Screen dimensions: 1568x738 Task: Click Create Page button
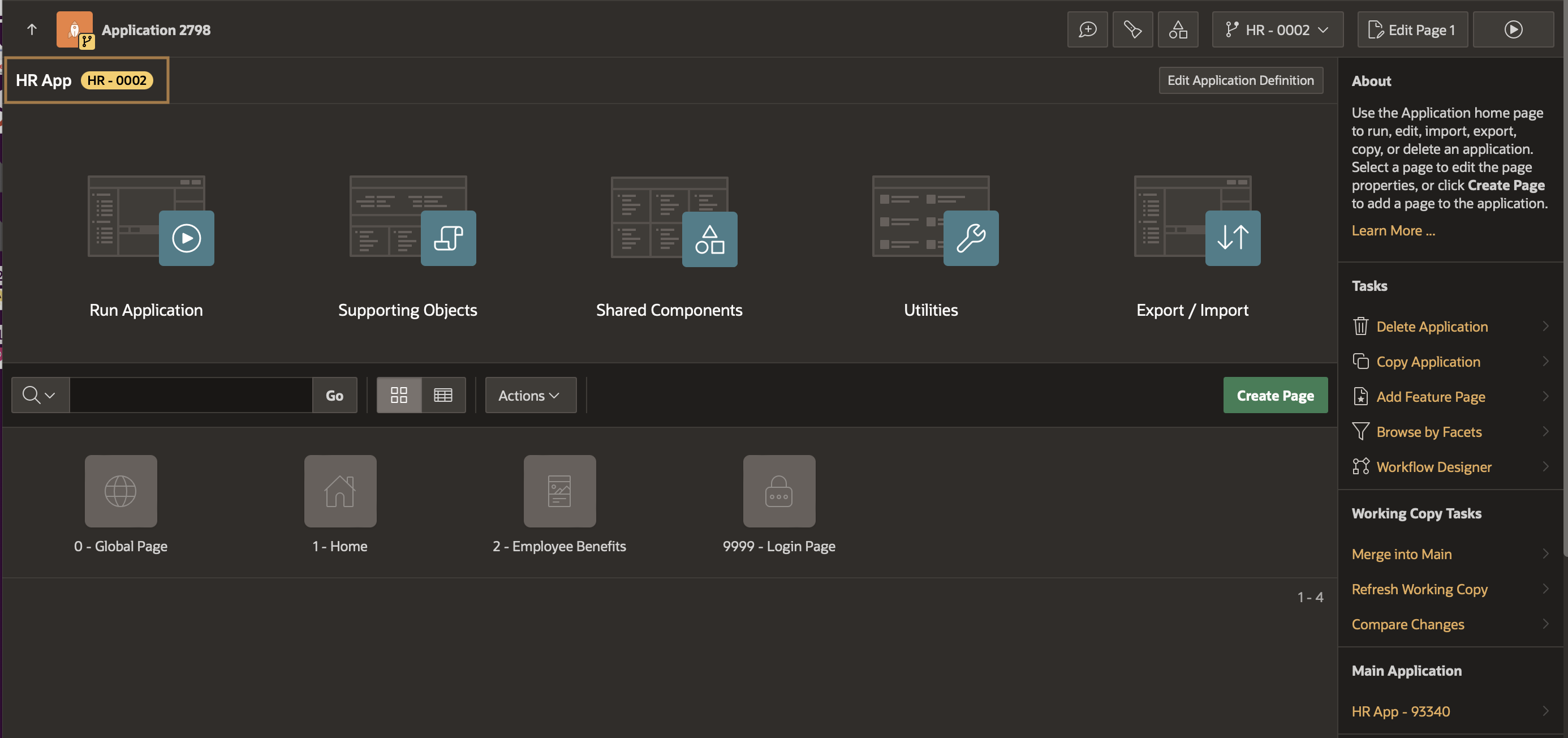[x=1274, y=395]
